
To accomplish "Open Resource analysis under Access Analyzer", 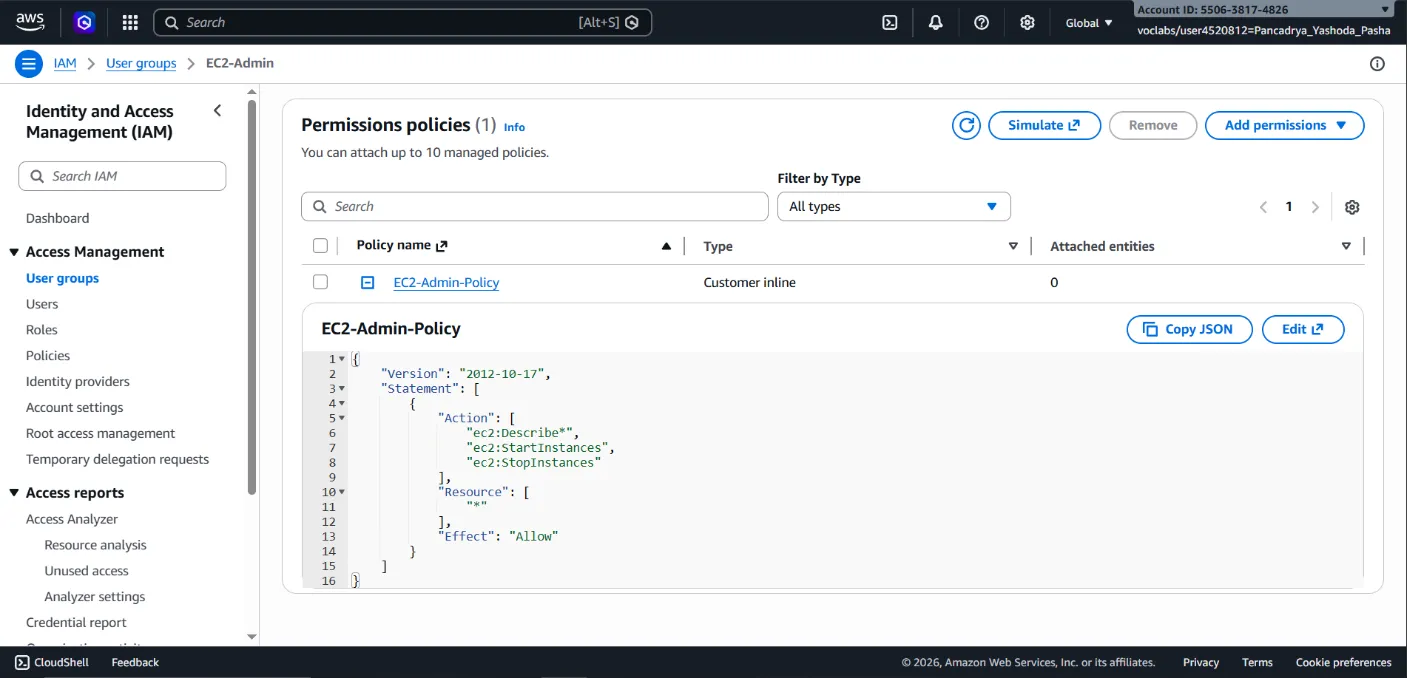I will pyautogui.click(x=95, y=545).
